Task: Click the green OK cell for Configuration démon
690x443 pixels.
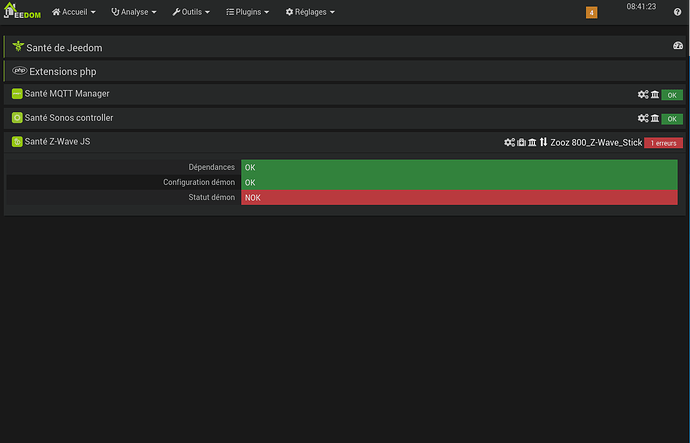Action: [459, 182]
